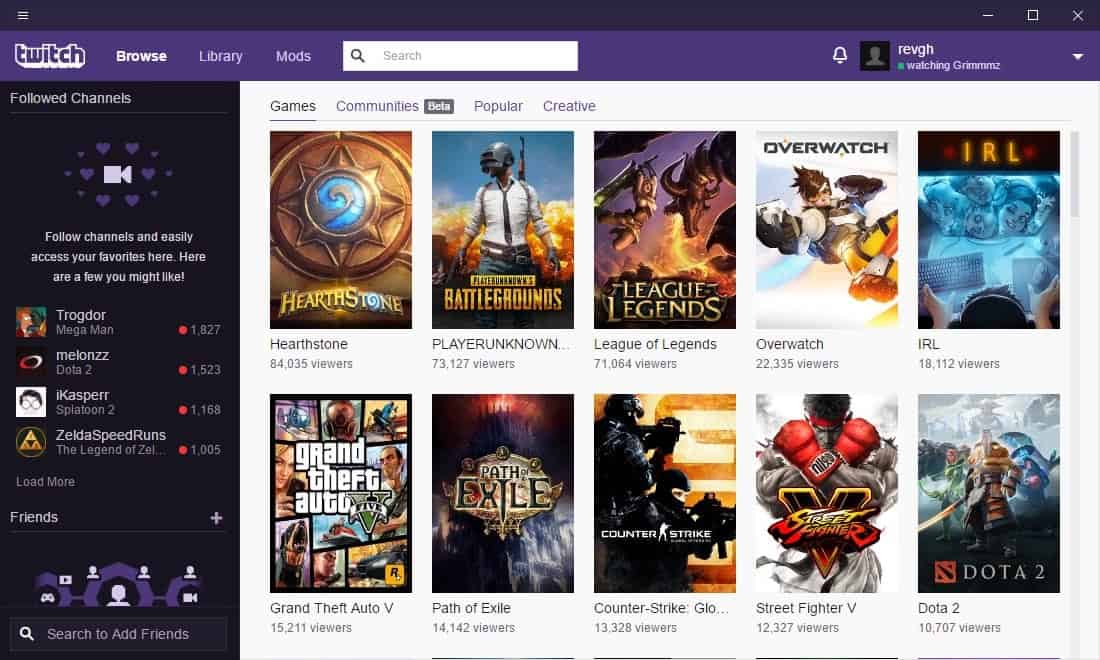This screenshot has width=1100, height=660.
Task: Click the magnifier icon in the search bar
Action: pos(358,55)
